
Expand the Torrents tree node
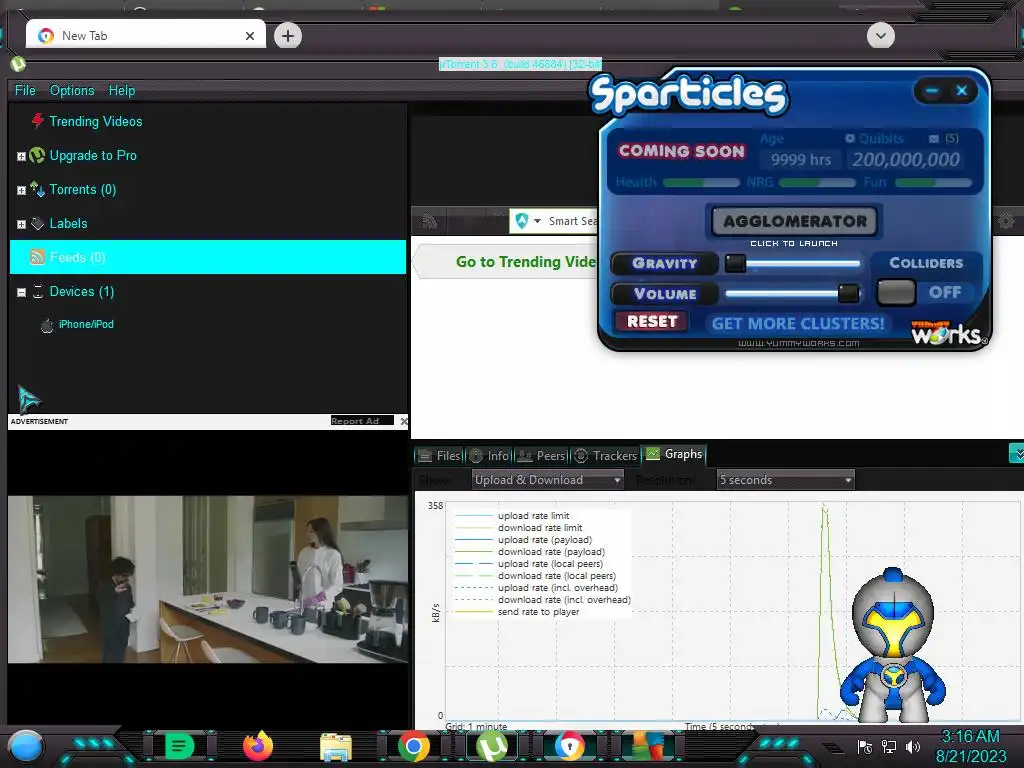pyautogui.click(x=21, y=190)
